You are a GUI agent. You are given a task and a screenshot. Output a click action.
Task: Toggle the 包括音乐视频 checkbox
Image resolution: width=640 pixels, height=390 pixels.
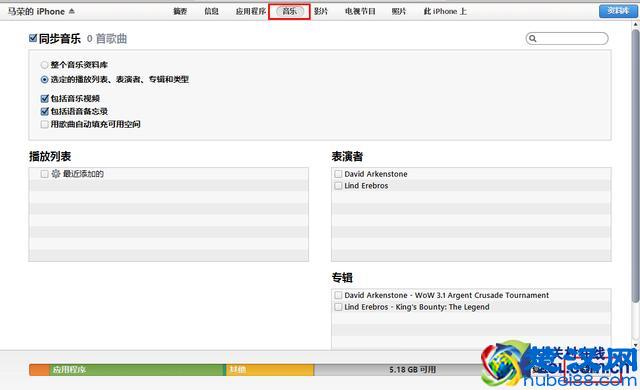coord(44,98)
